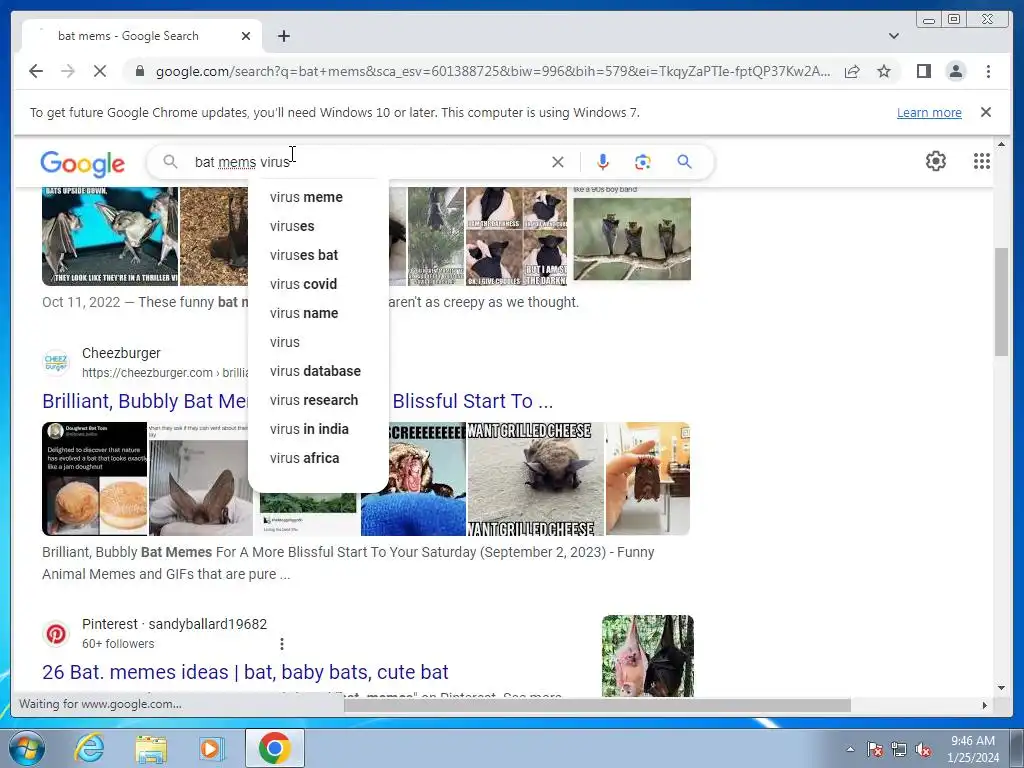Image resolution: width=1024 pixels, height=768 pixels.
Task: Clear the search box text
Action: pos(558,162)
